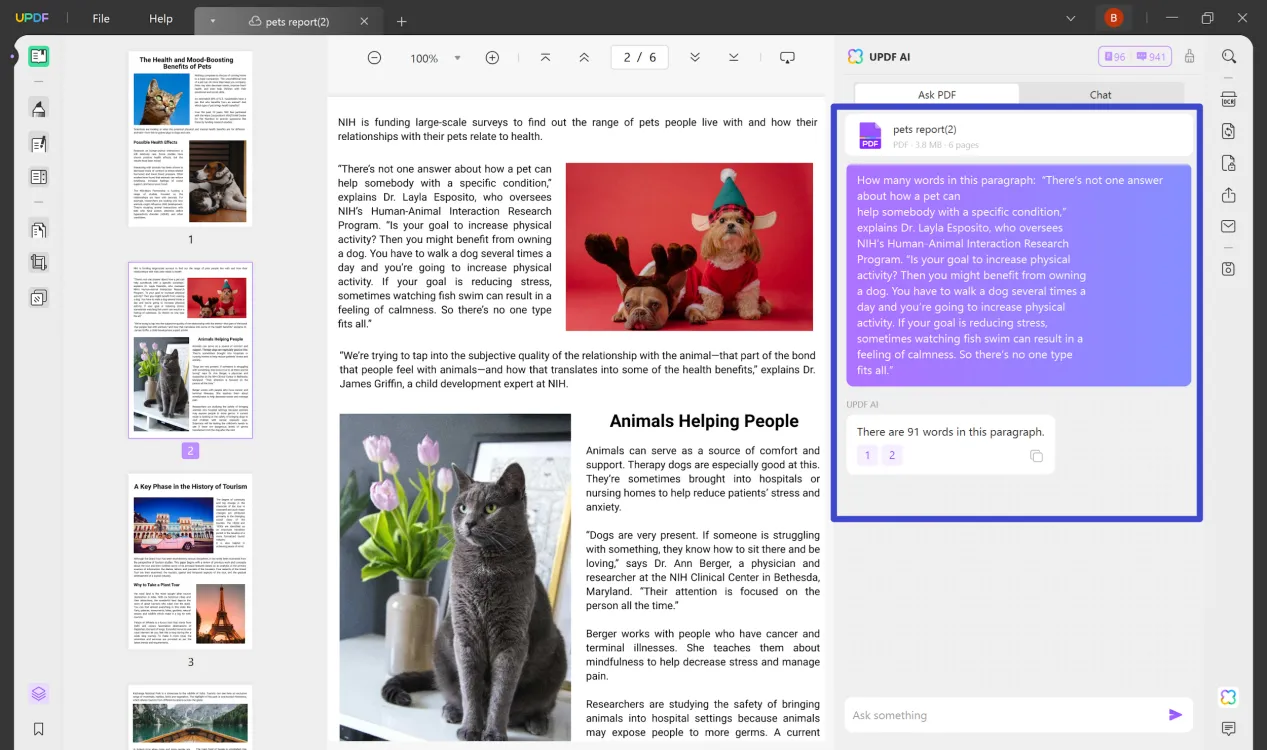This screenshot has height=750, width=1267.
Task: Open the zoom percentage dropdown
Action: [458, 58]
